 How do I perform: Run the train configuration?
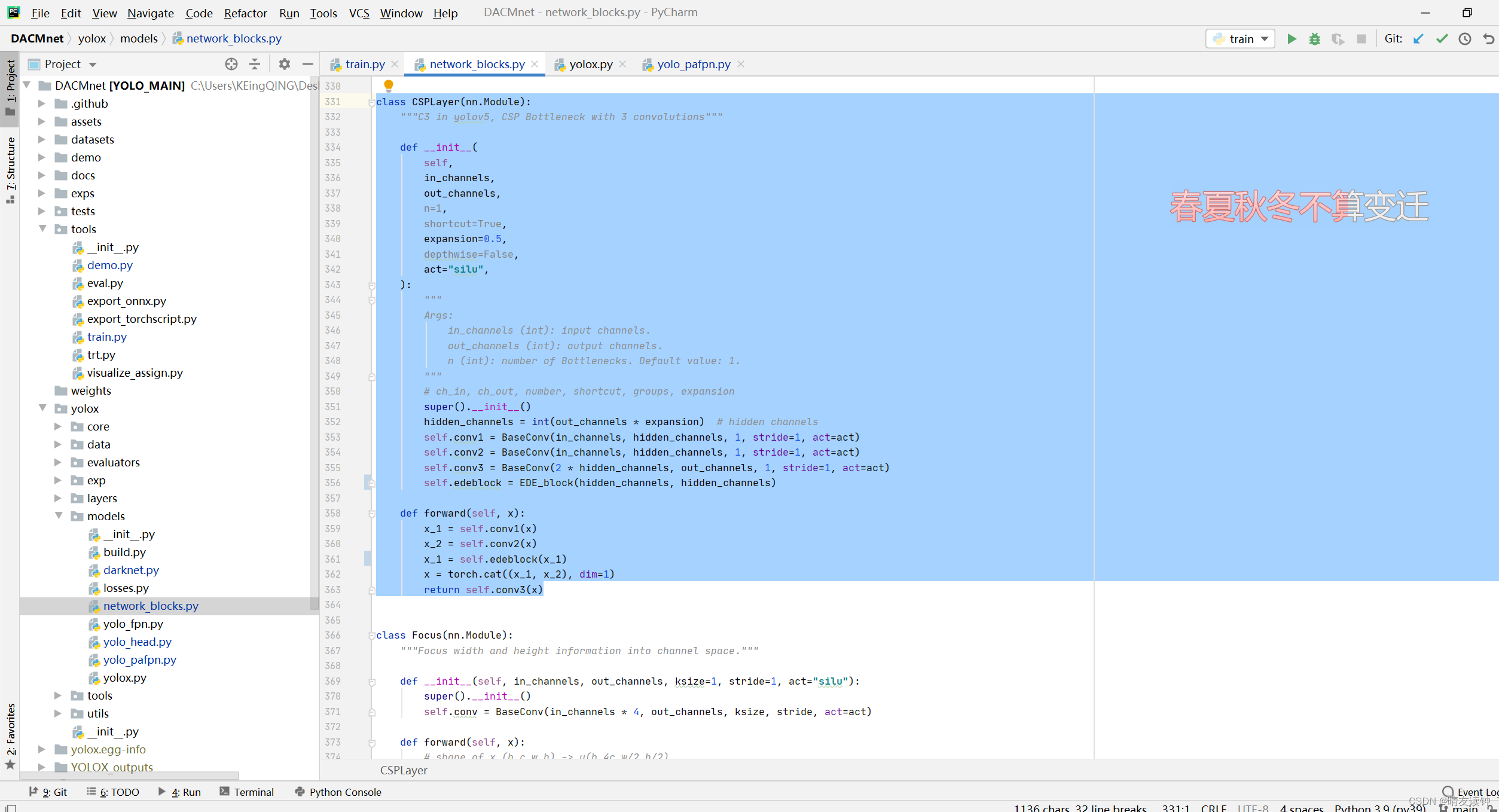[1292, 39]
